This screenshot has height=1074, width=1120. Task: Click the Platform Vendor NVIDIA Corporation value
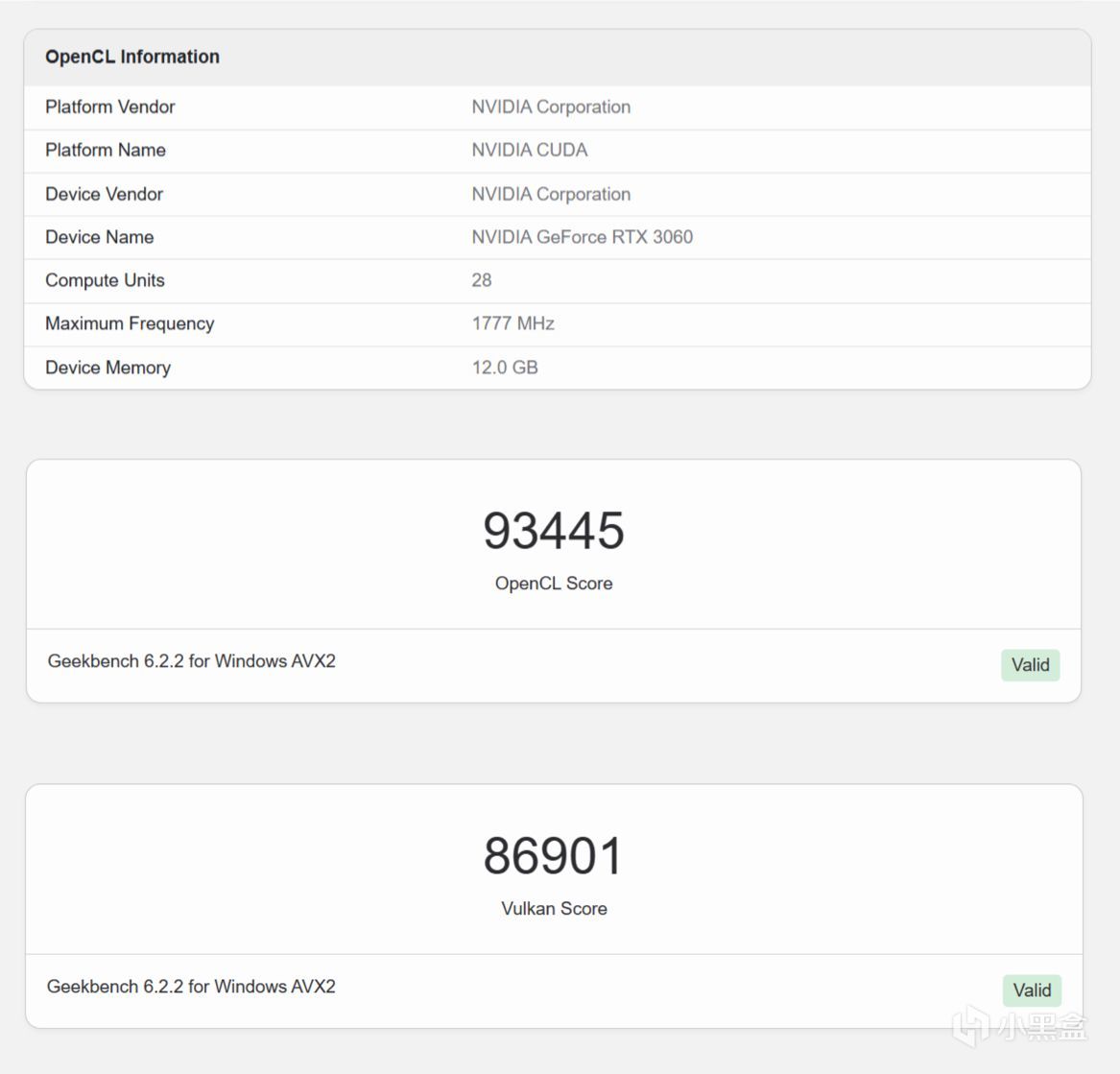(551, 107)
